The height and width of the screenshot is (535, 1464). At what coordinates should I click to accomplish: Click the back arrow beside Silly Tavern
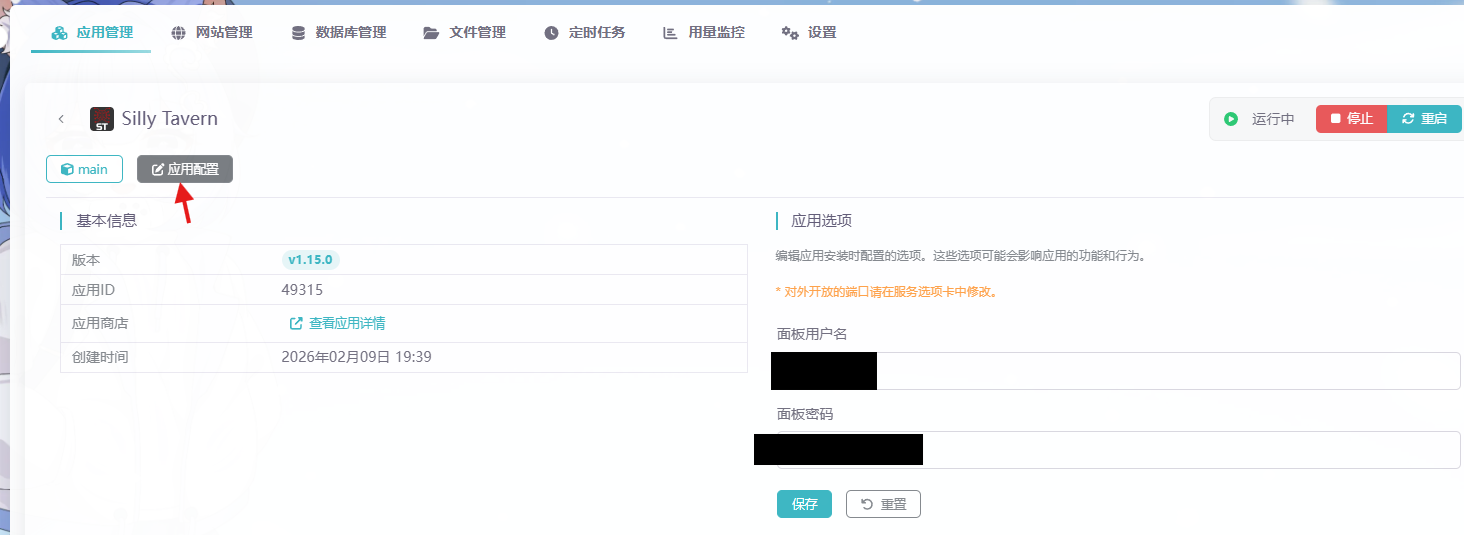61,119
